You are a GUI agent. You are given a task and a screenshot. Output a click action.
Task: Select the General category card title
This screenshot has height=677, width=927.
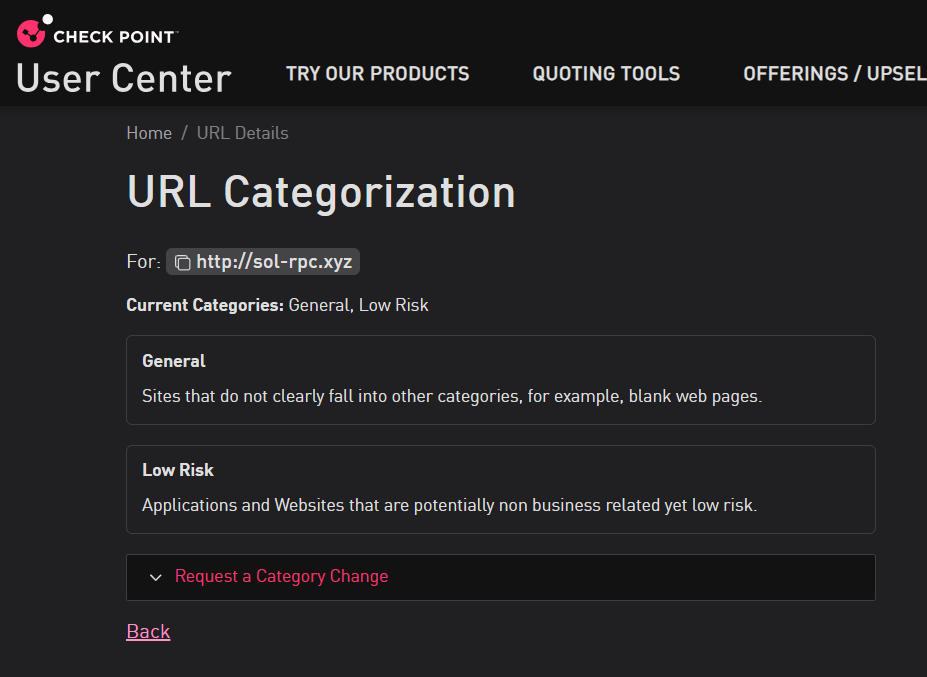pyautogui.click(x=174, y=361)
